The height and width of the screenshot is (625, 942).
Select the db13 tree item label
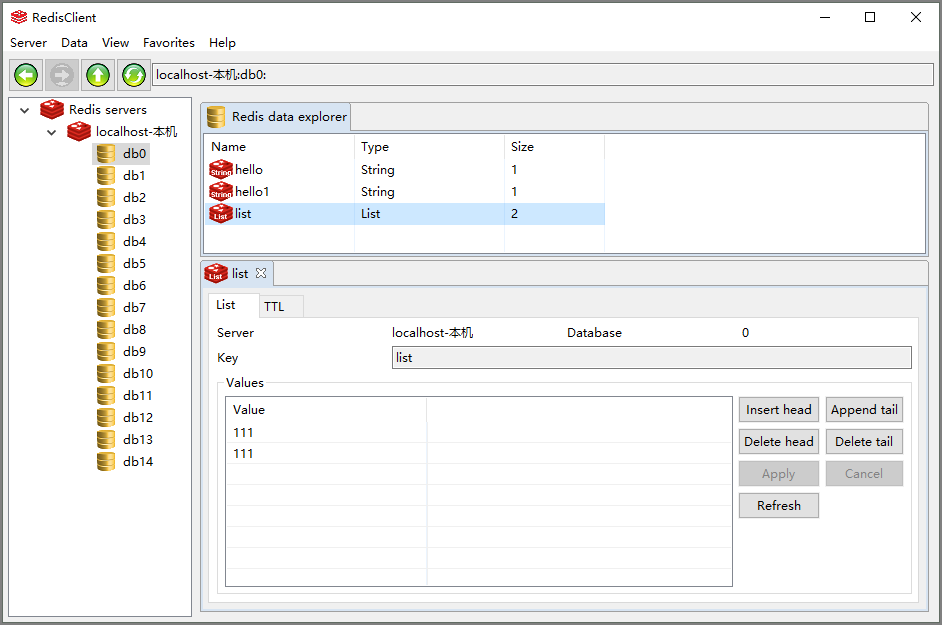(x=138, y=440)
